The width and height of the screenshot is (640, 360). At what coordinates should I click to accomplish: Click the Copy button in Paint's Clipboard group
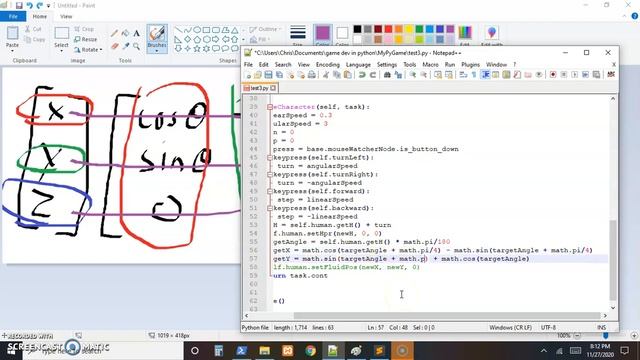tap(35, 40)
